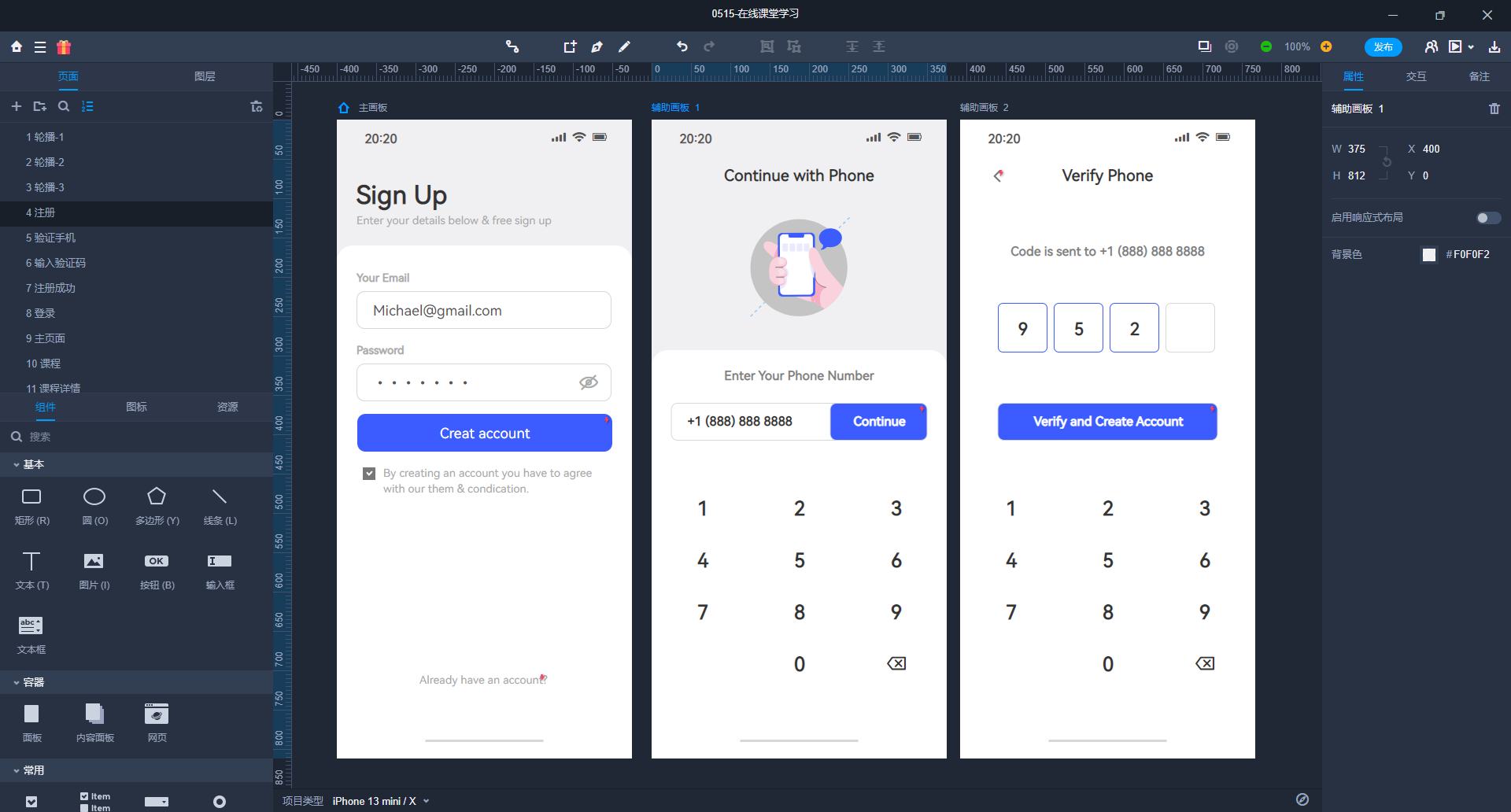Screen dimensions: 1511x812
Task: Toggle the terms agreement checkbox in Sign Up
Action: coord(369,473)
